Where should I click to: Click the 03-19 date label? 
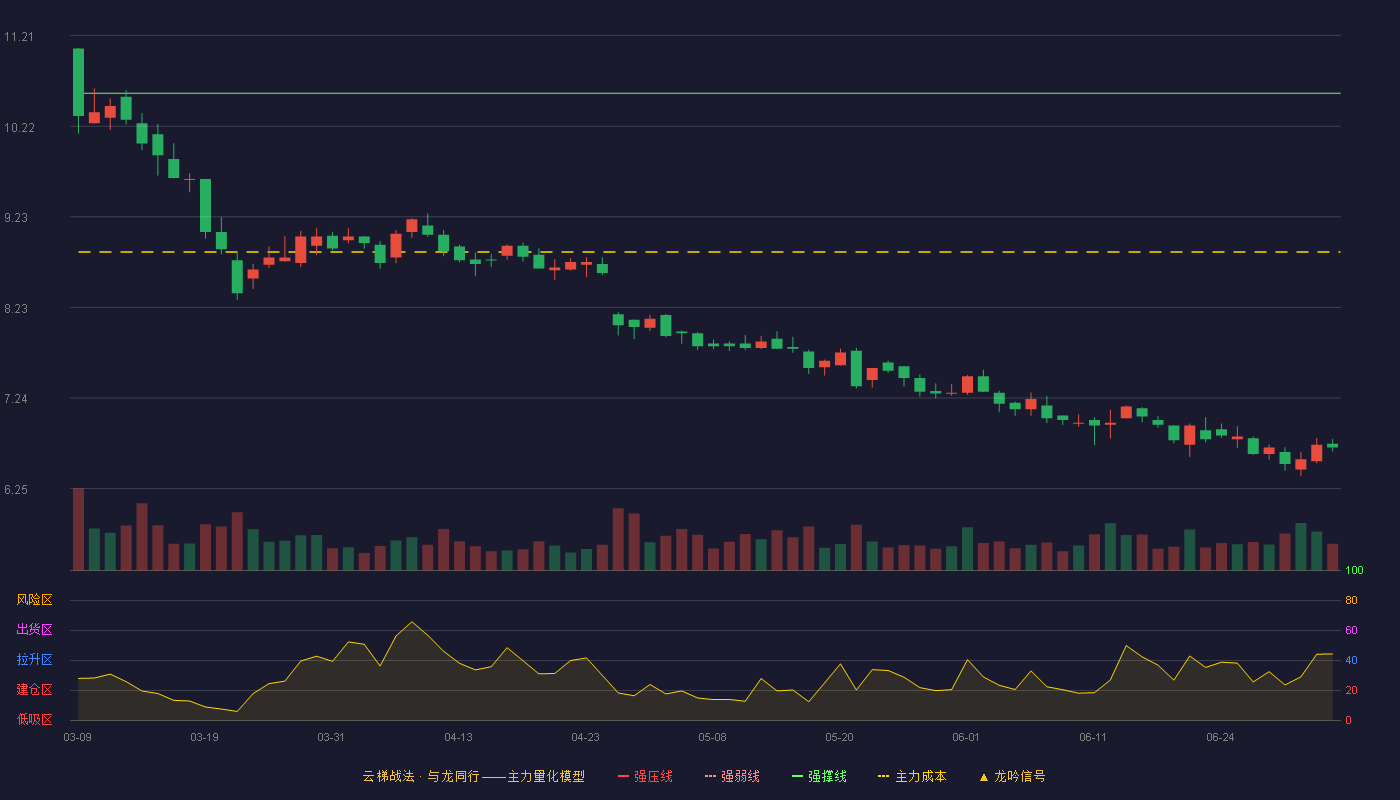204,737
